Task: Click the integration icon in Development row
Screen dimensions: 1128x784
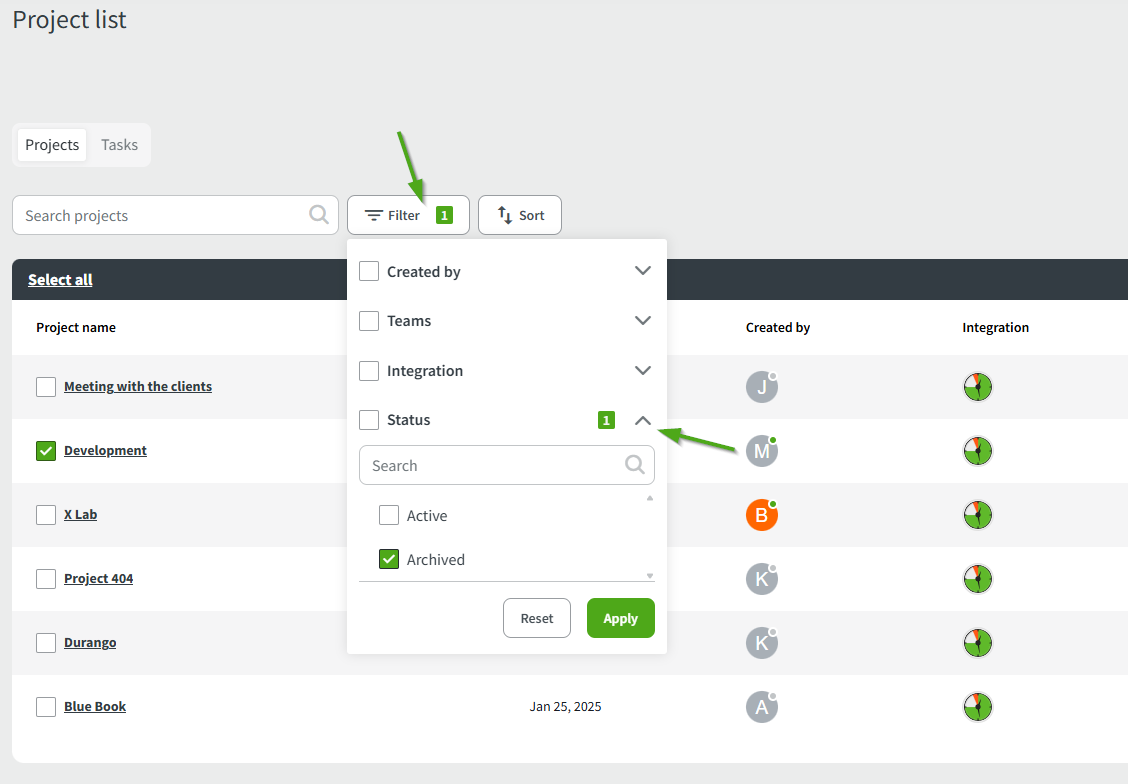Action: pos(977,451)
